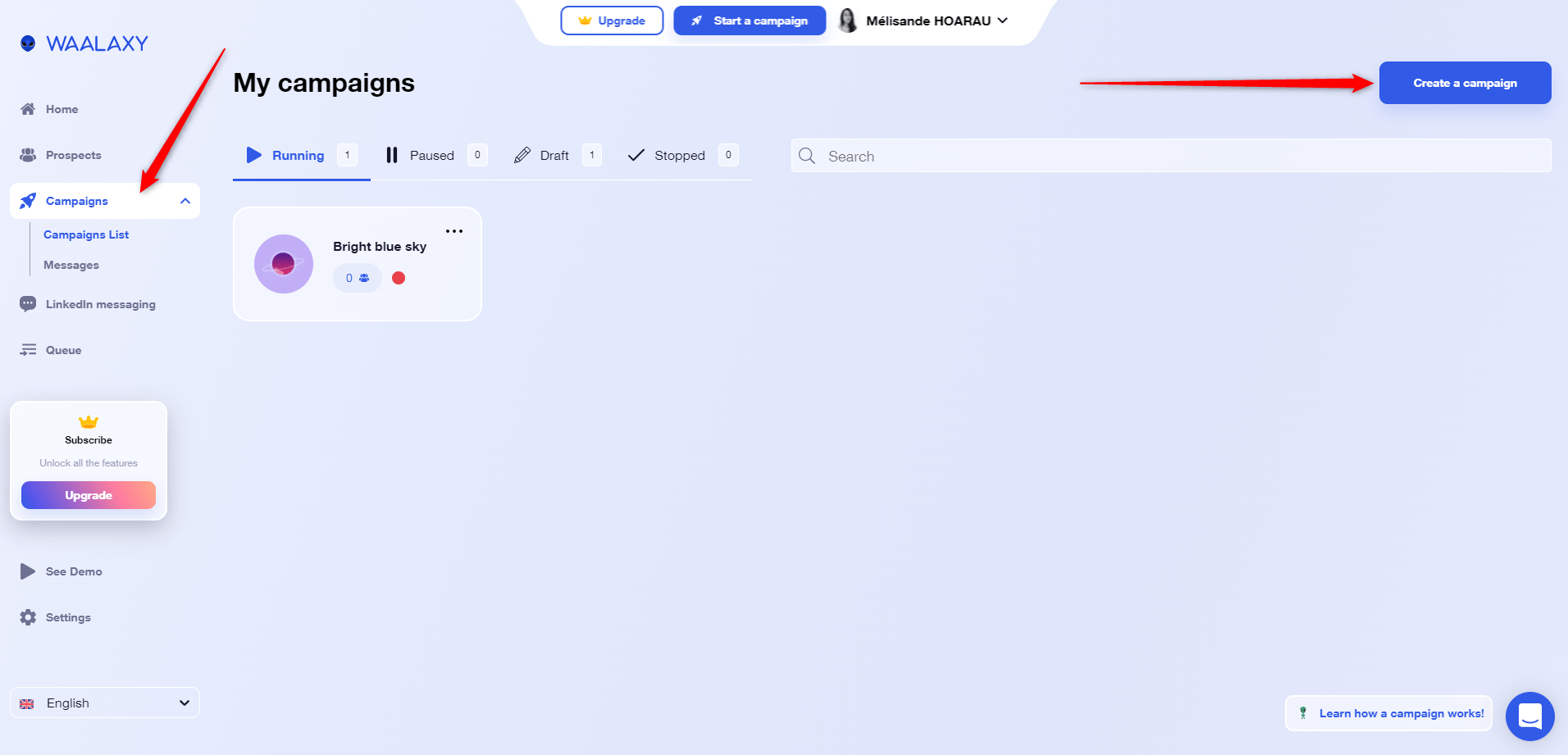Click the Paused tab pause icon
The image size is (1568, 755).
tap(392, 155)
